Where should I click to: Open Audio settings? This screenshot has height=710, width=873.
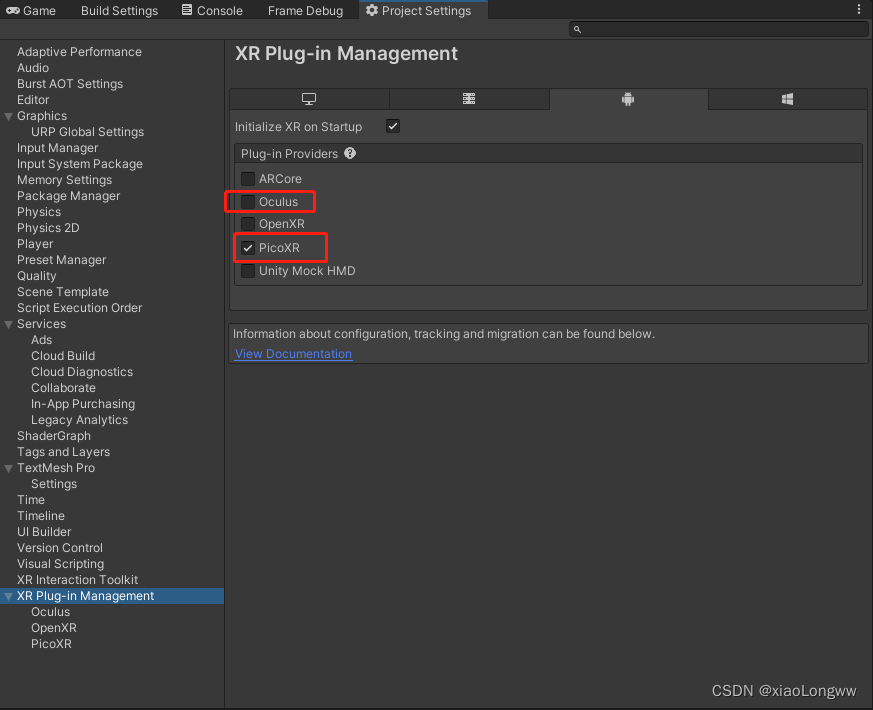33,68
